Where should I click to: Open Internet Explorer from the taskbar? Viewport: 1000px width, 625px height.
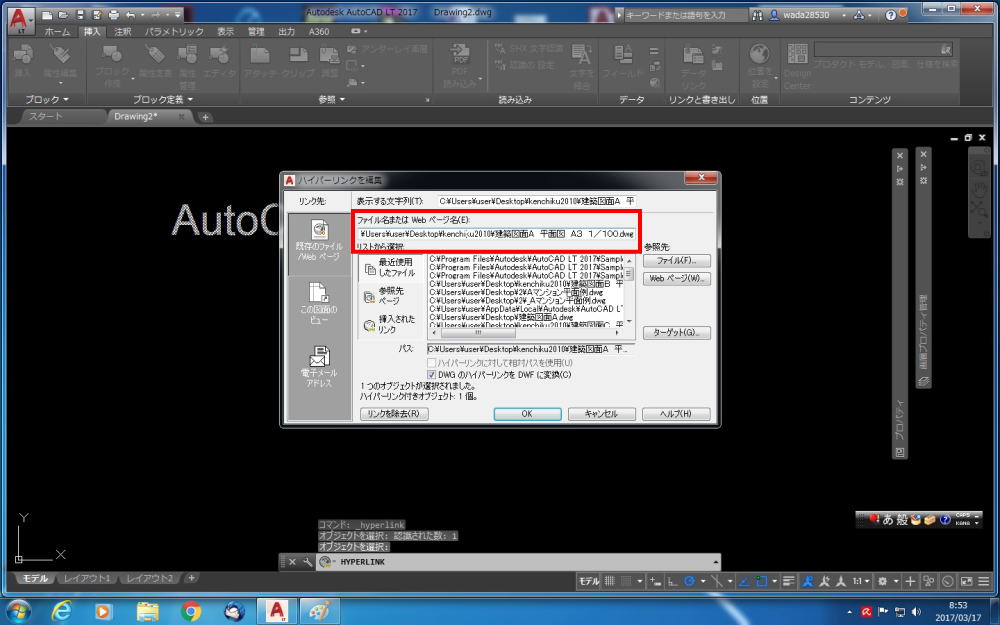click(61, 611)
